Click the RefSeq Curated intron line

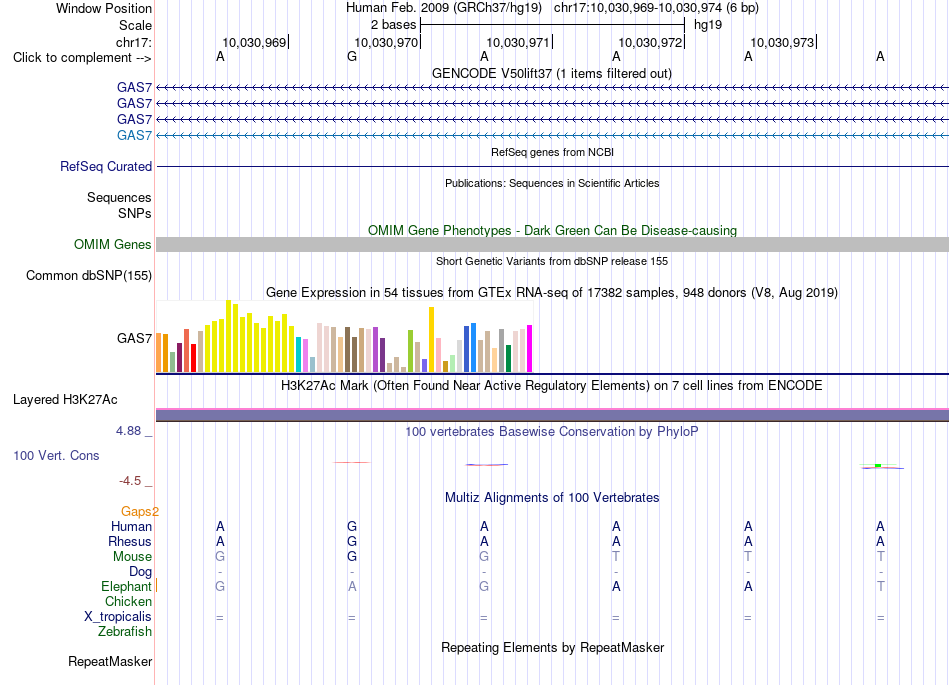coord(552,166)
